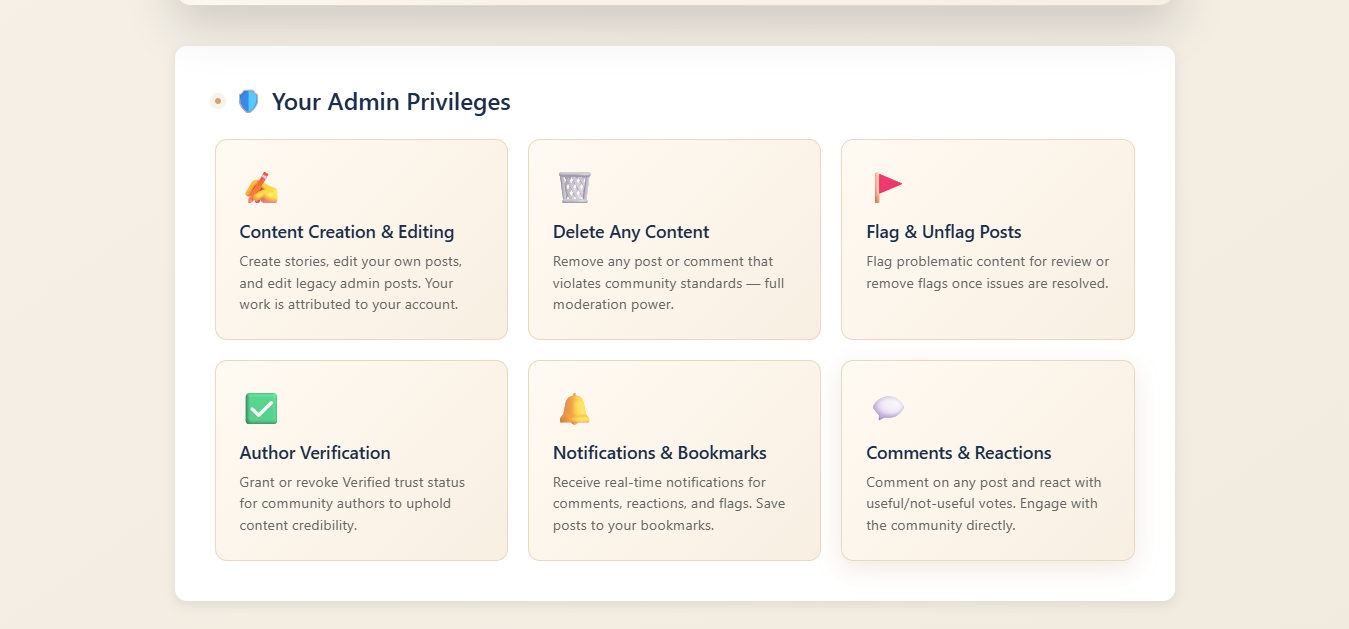Screen dimensions: 1349x629
Task: Click the Your Admin Privileges title
Action: click(x=391, y=102)
